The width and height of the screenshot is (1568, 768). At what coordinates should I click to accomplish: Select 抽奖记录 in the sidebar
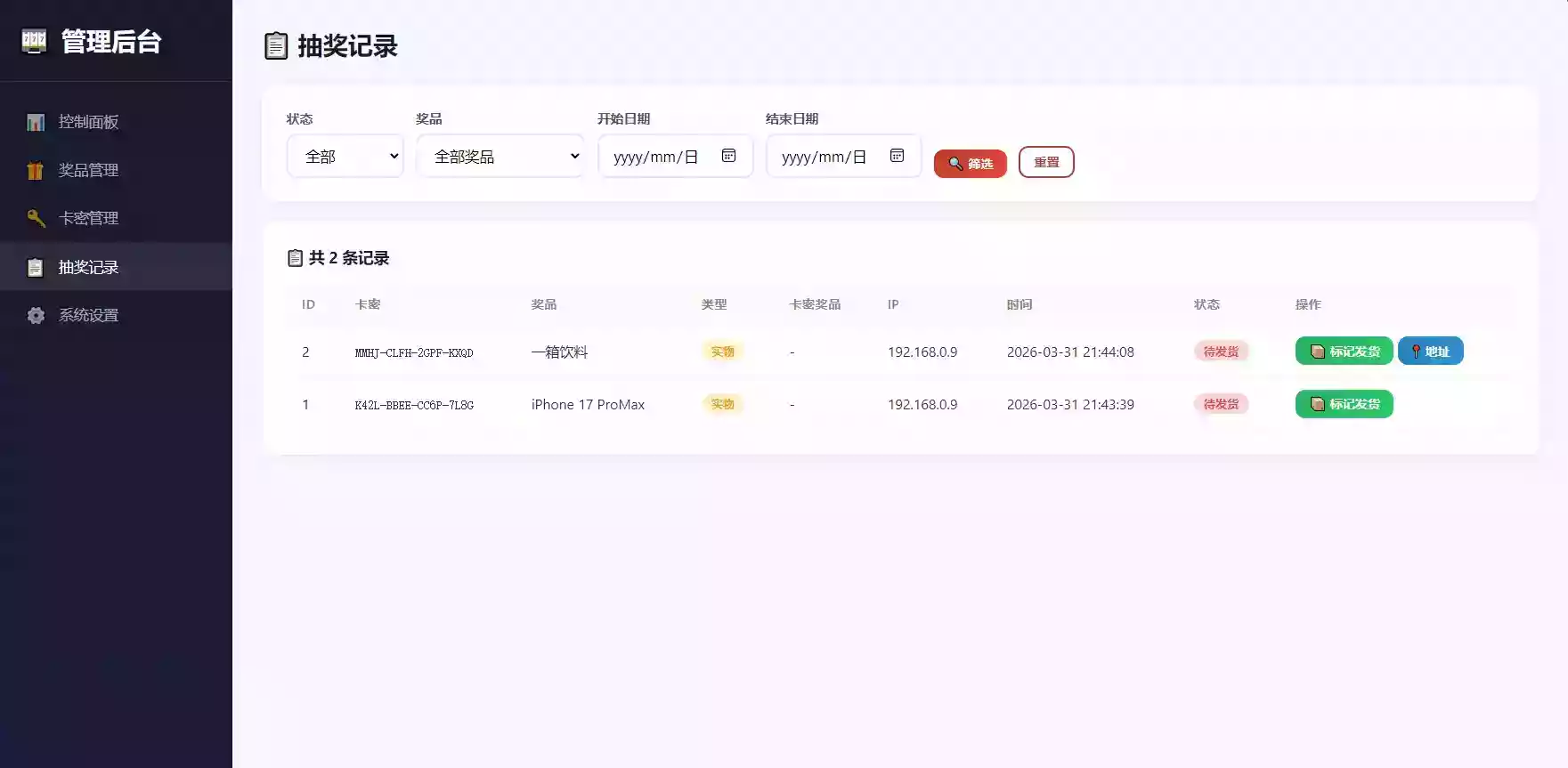[x=116, y=267]
